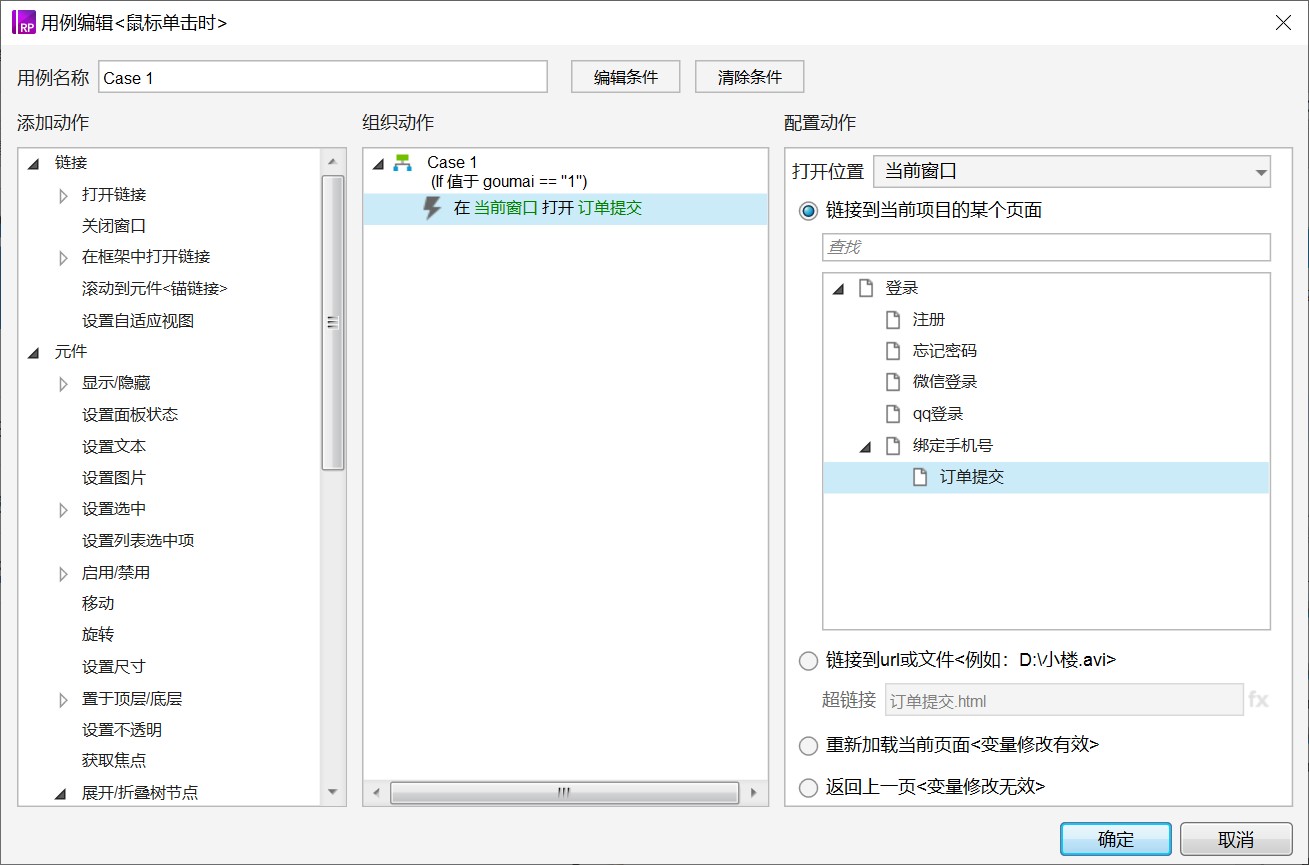1309x865 pixels.
Task: Select the 设置自适应视图 action
Action: (x=138, y=321)
